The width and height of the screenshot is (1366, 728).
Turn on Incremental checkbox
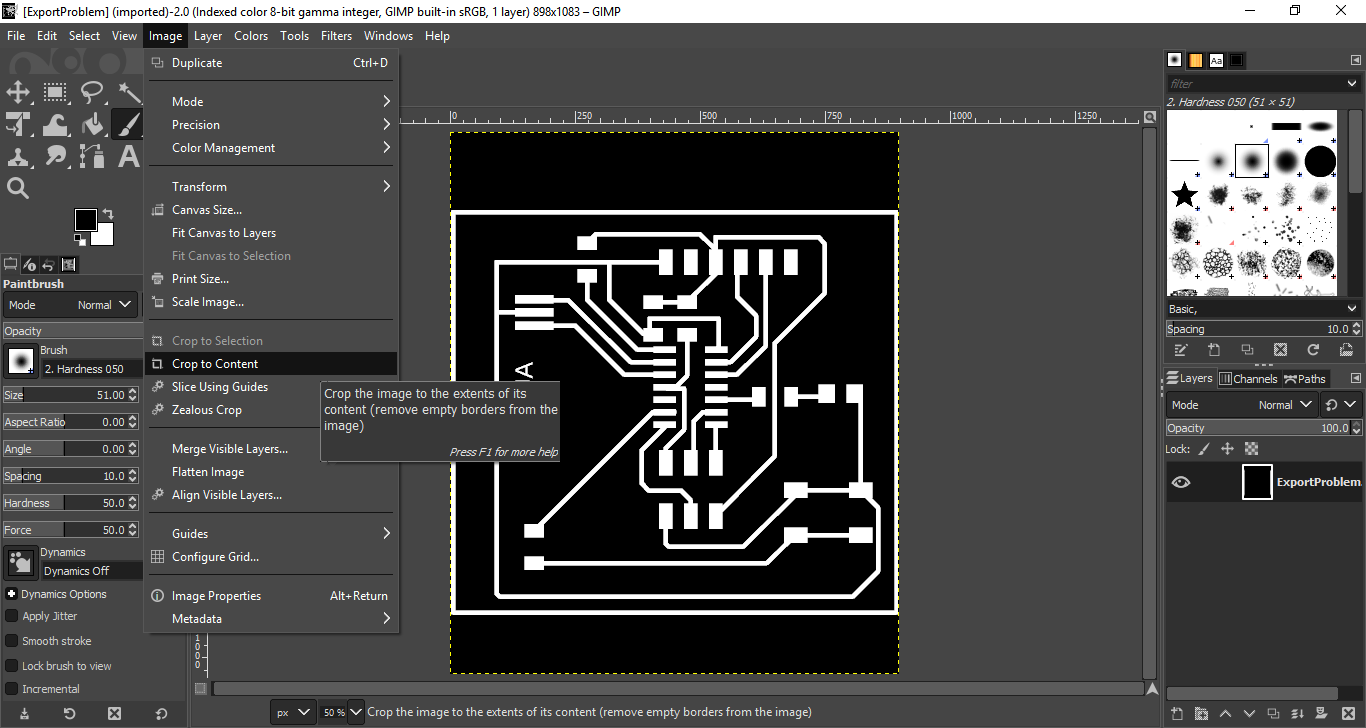tap(12, 689)
